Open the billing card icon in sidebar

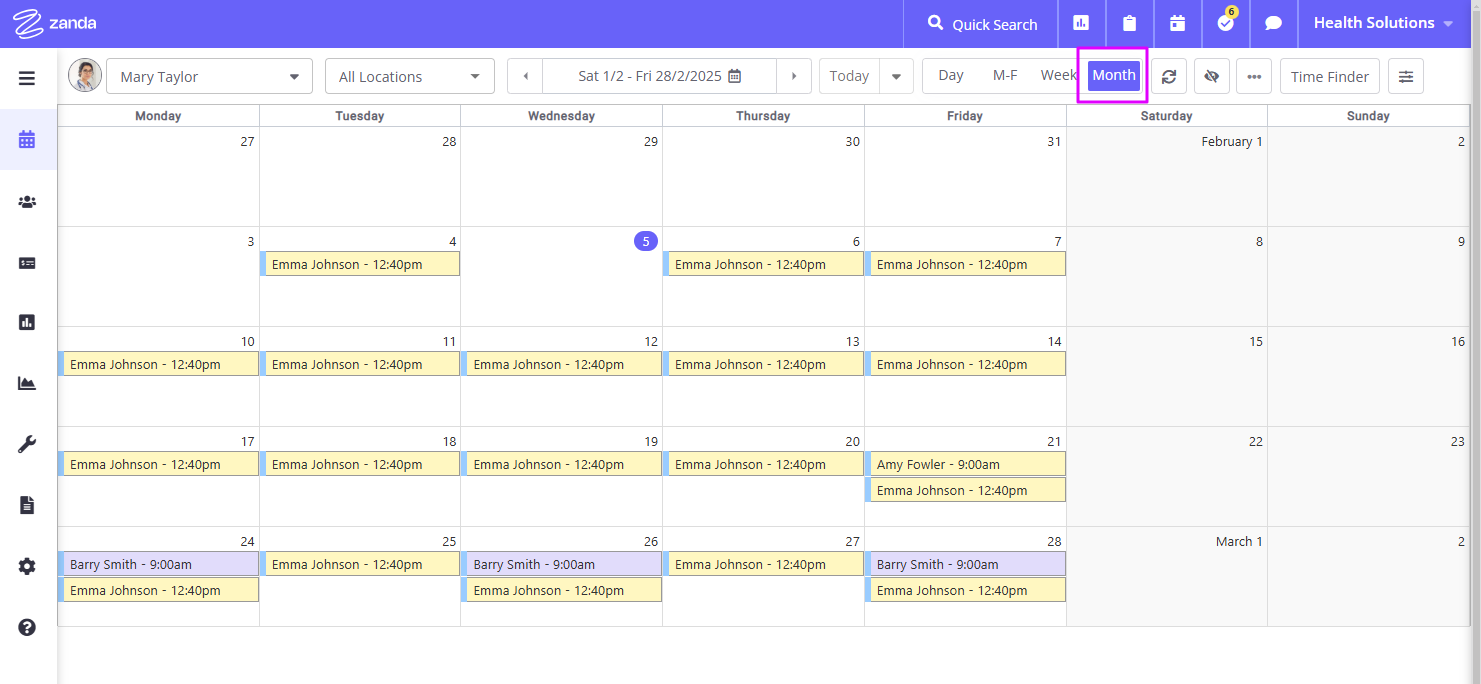pyautogui.click(x=27, y=263)
